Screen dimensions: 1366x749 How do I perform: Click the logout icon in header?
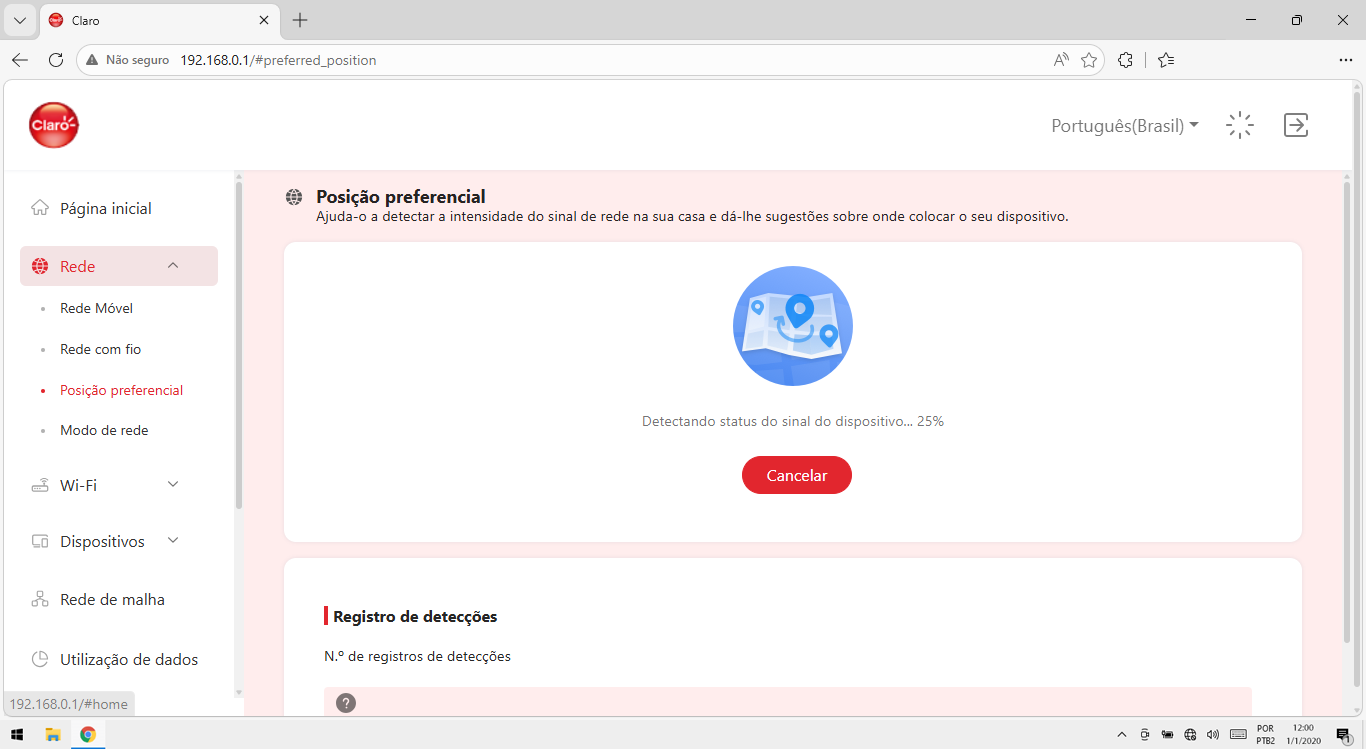[1296, 125]
